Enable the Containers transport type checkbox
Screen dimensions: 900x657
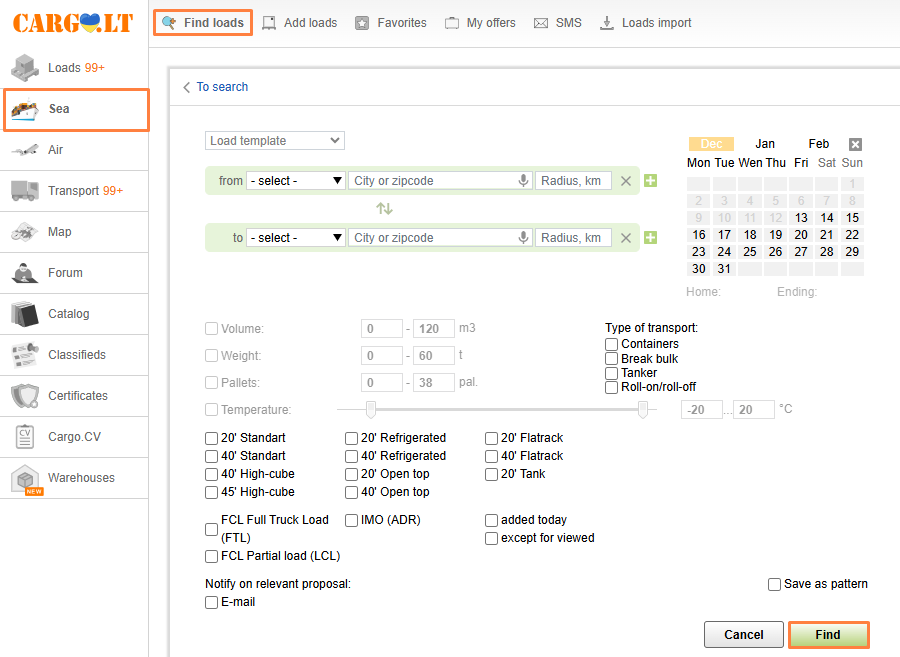[x=612, y=344]
